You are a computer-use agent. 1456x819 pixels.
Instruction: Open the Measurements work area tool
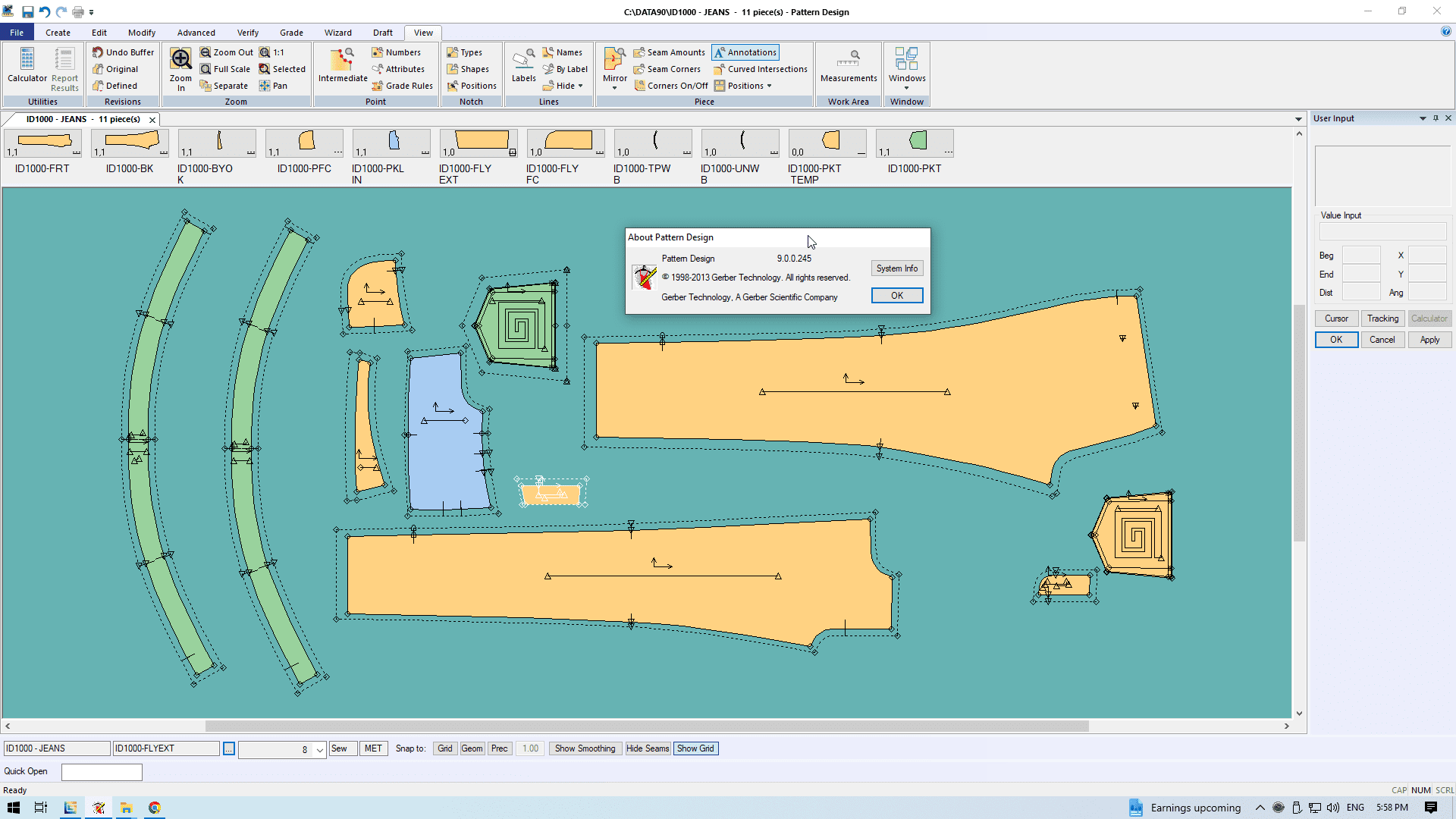pos(848,59)
